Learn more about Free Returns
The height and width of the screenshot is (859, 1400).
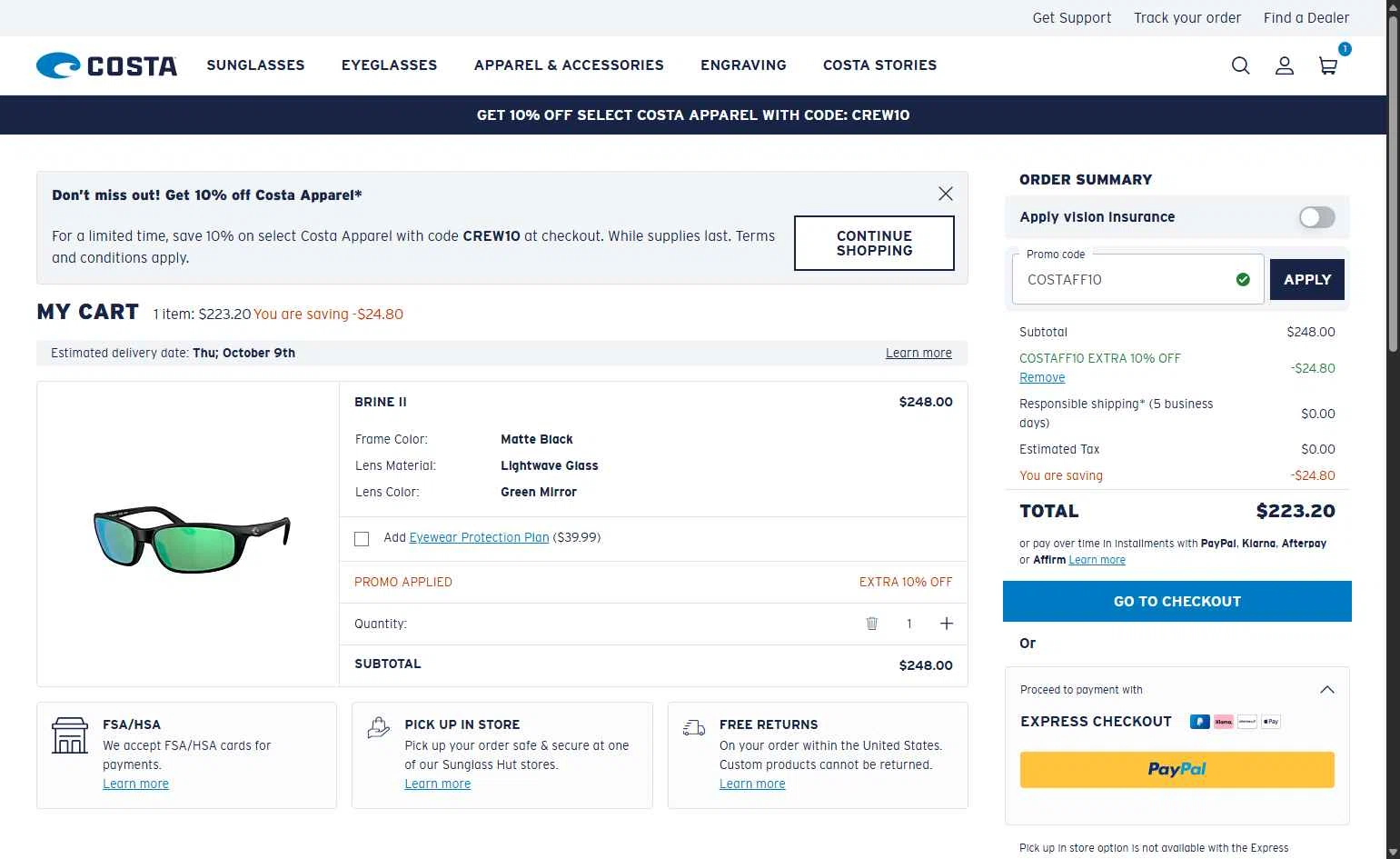752,784
